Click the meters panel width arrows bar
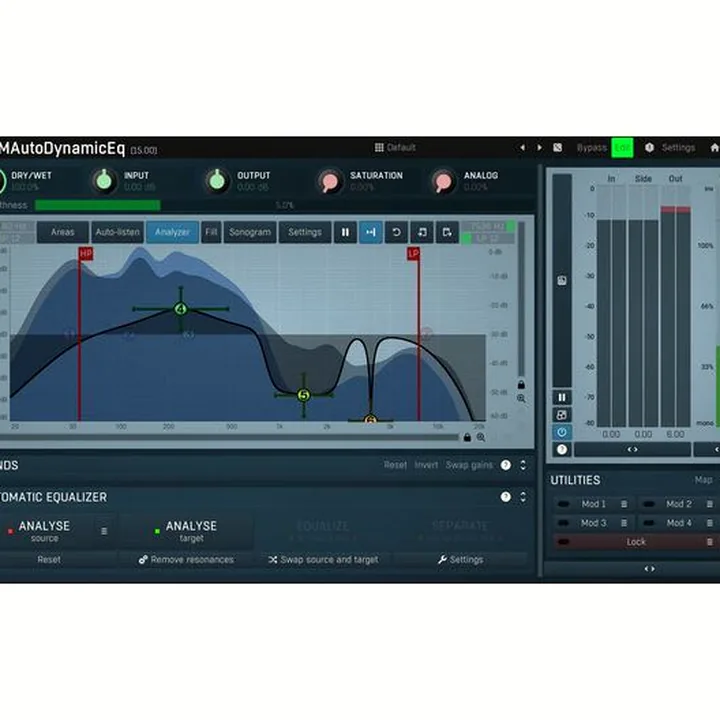Screen dimensions: 720x720 632,450
